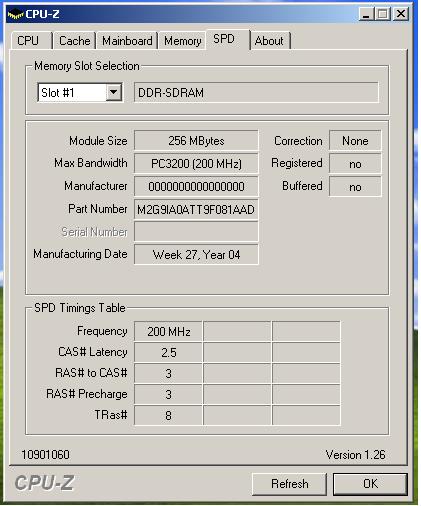Minimize the CPU-Z window
This screenshot has height=506, width=421.
366,14
